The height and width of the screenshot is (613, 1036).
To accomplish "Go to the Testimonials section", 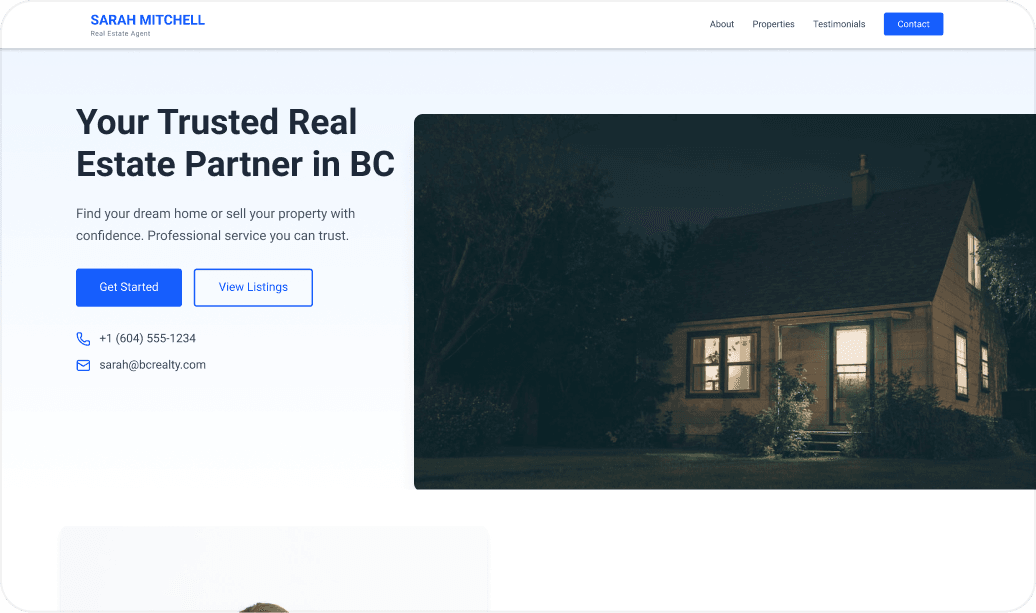I will click(838, 23).
